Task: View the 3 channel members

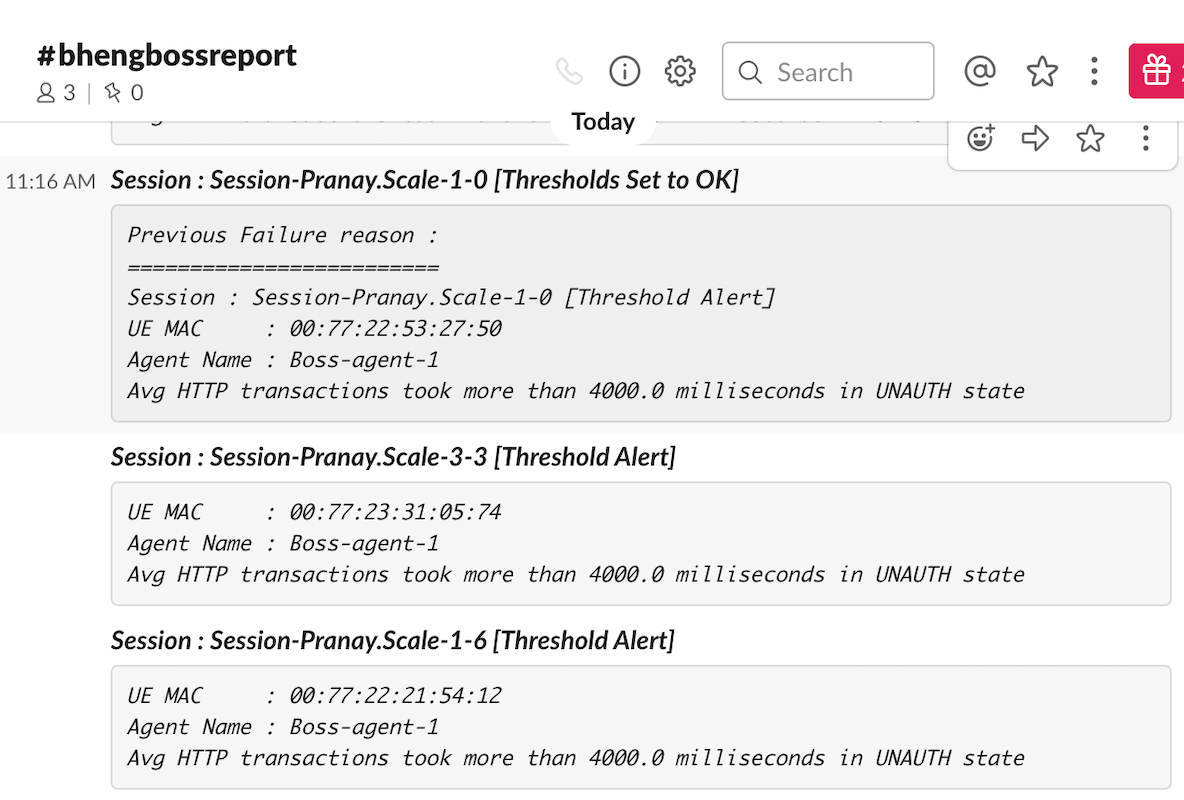Action: 56,93
